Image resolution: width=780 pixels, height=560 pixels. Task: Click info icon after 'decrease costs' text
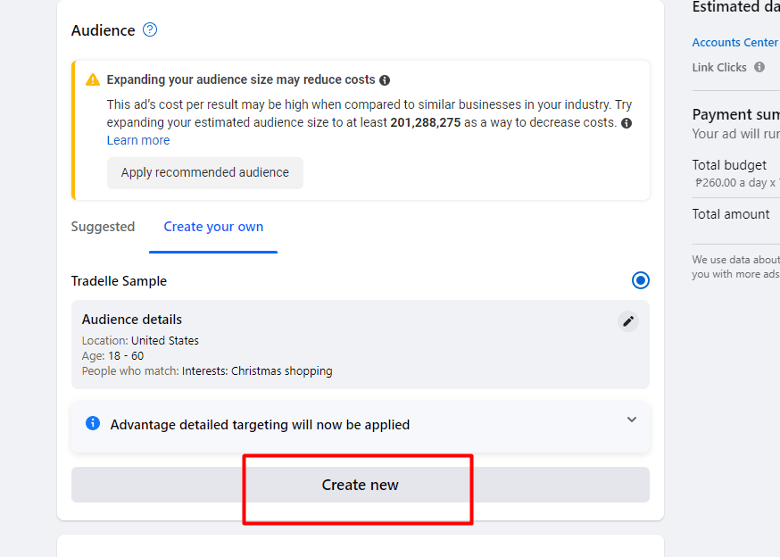pos(627,123)
